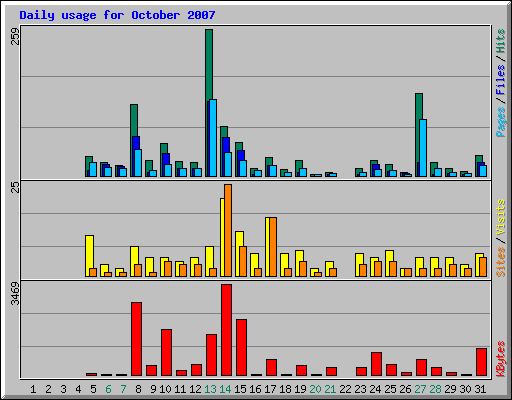Viewport: 512px width, 400px height.
Task: Click day label 12 on the x-axis
Action: (x=195, y=389)
